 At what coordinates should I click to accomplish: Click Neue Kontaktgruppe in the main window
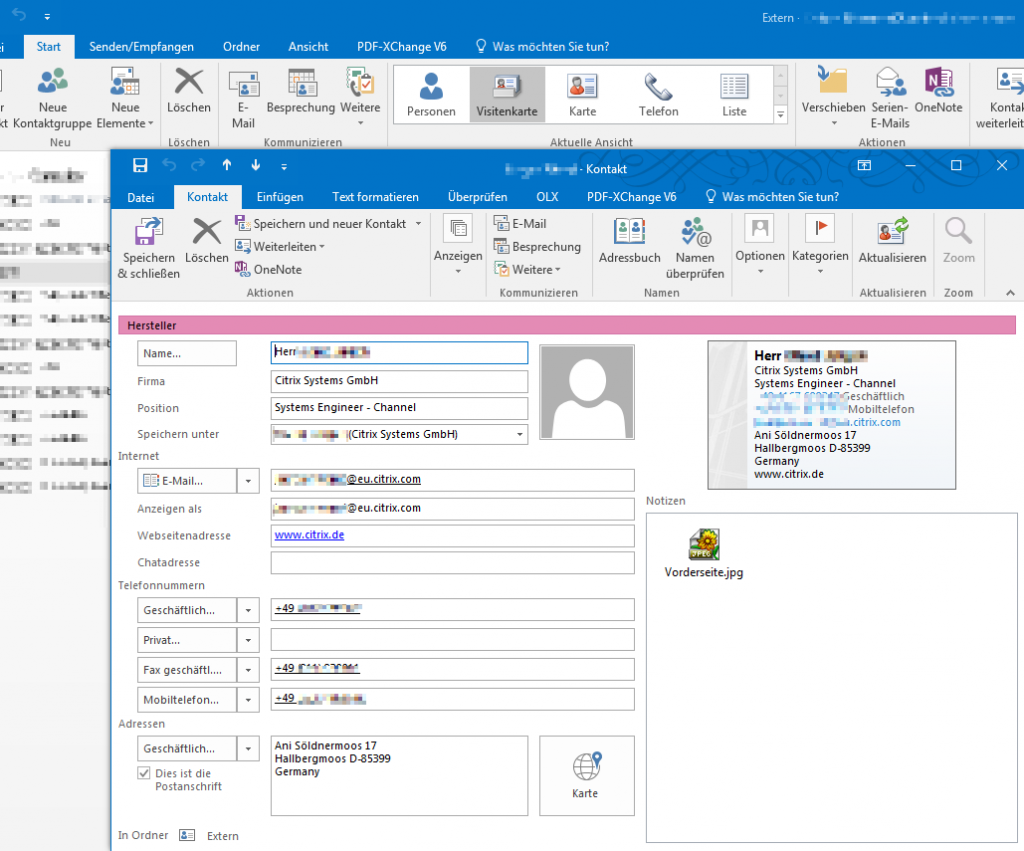[52, 98]
